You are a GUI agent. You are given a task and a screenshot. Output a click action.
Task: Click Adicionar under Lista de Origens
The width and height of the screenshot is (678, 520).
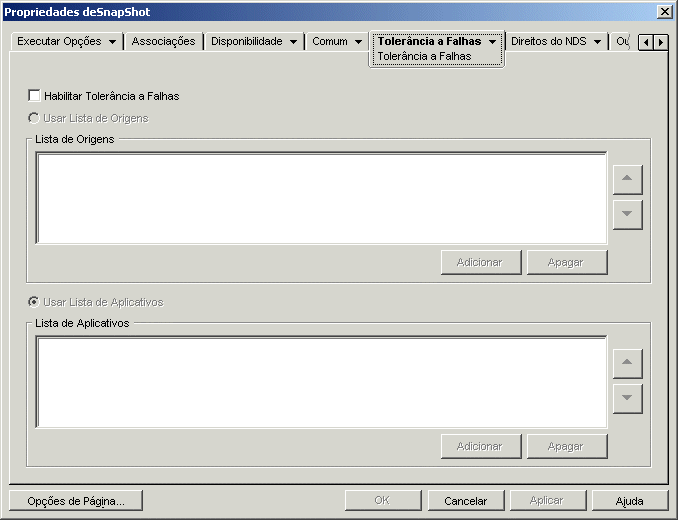pos(481,262)
